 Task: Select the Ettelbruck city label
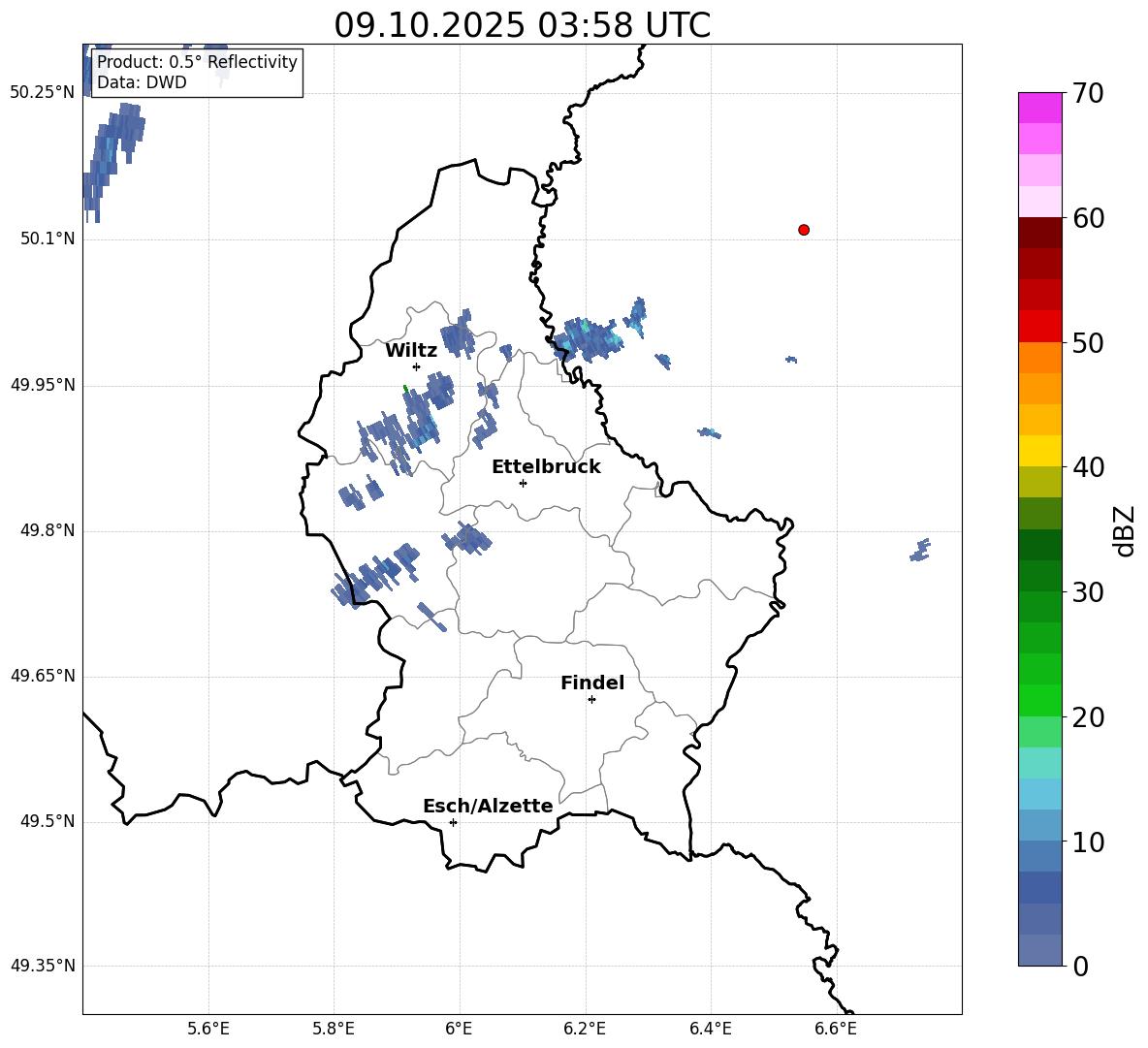[546, 467]
